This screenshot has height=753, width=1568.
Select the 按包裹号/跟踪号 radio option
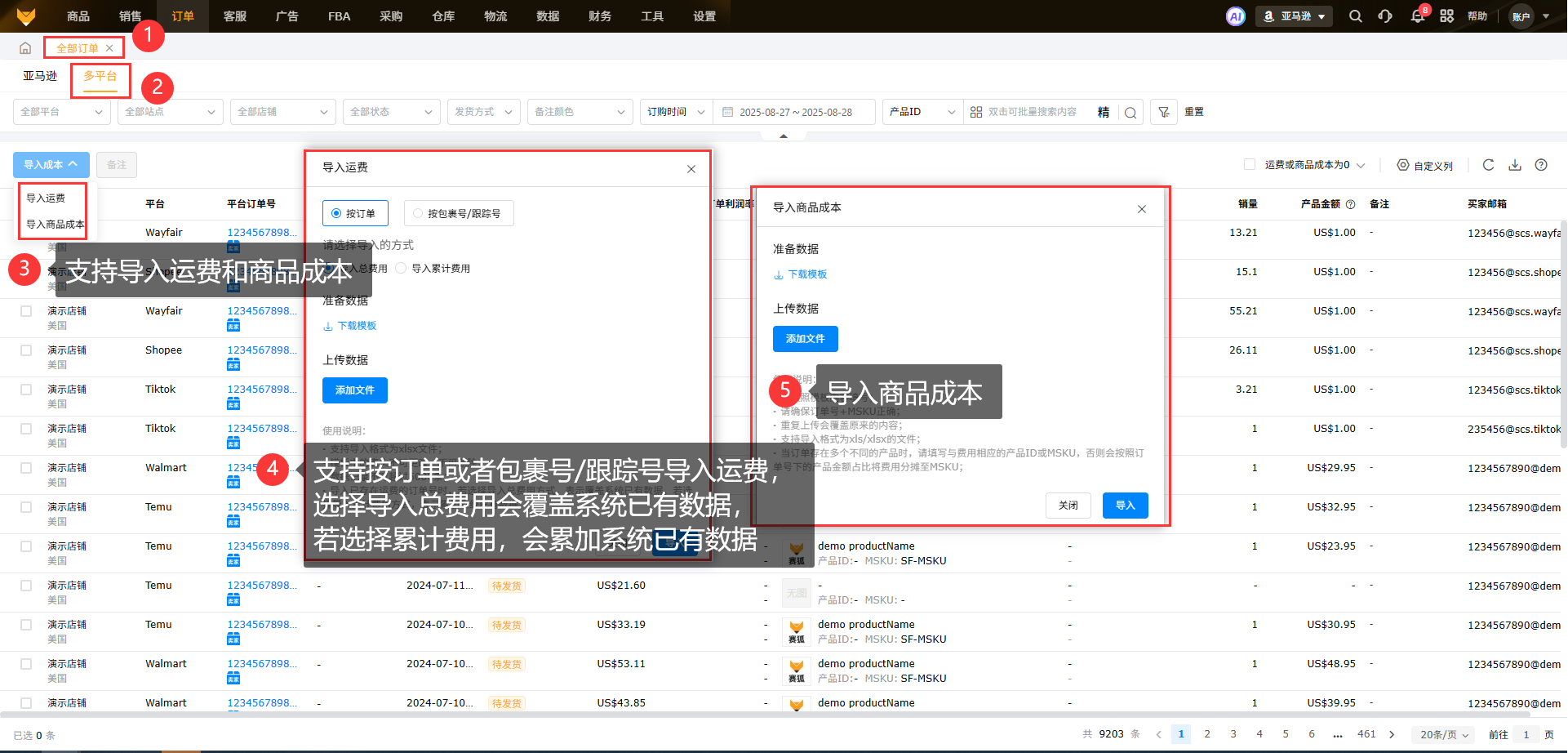pyautogui.click(x=418, y=214)
